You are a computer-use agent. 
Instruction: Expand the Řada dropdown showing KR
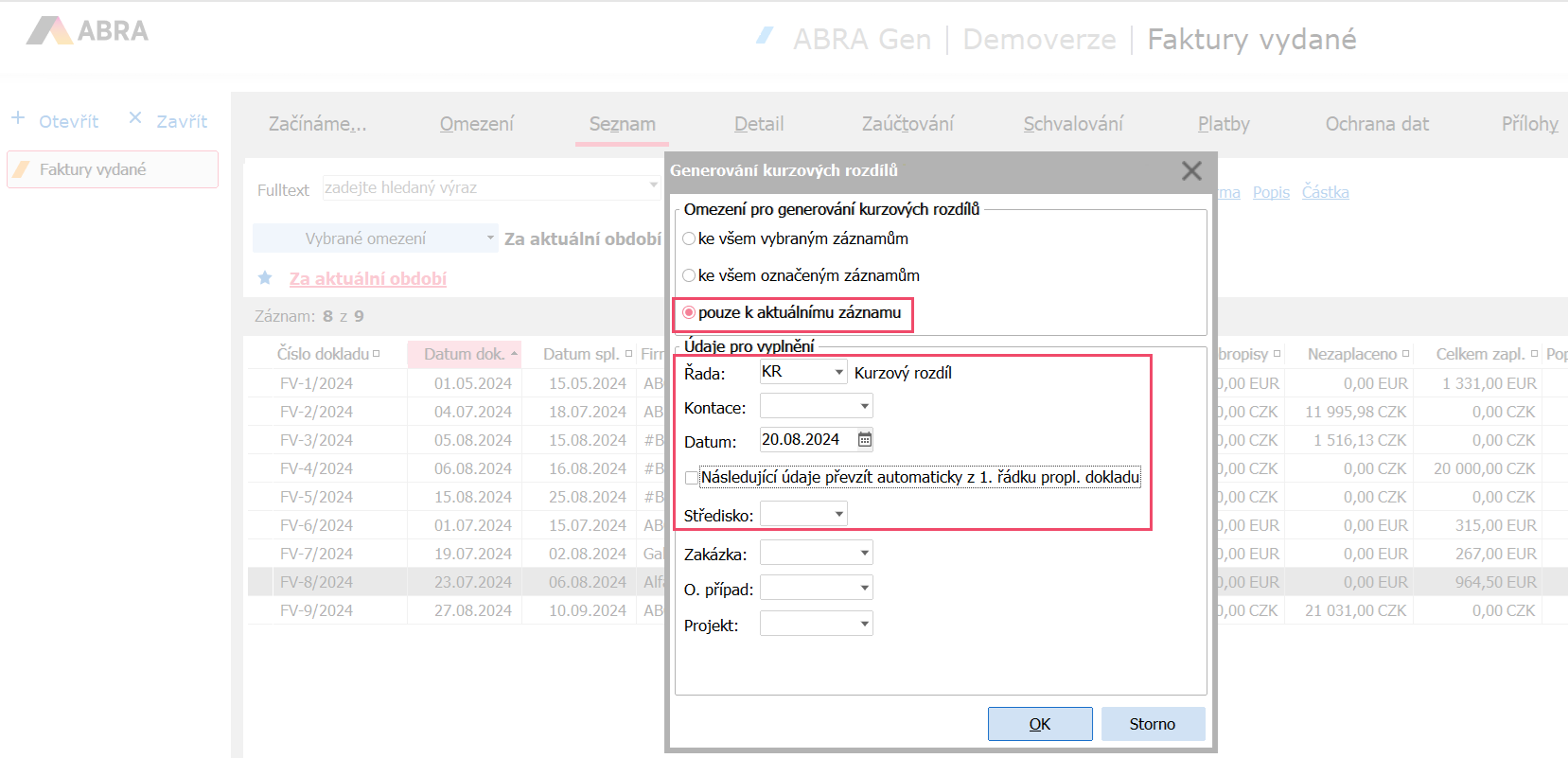point(838,372)
